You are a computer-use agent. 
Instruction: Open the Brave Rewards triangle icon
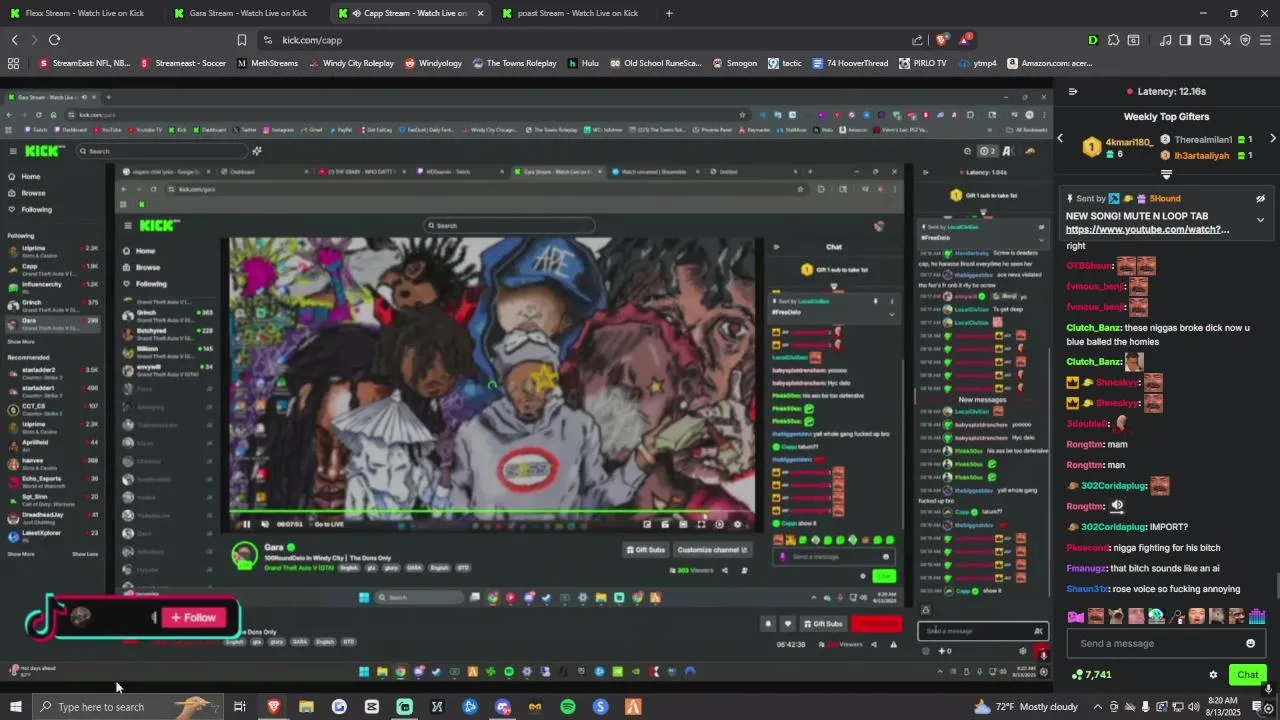pyautogui.click(x=965, y=40)
